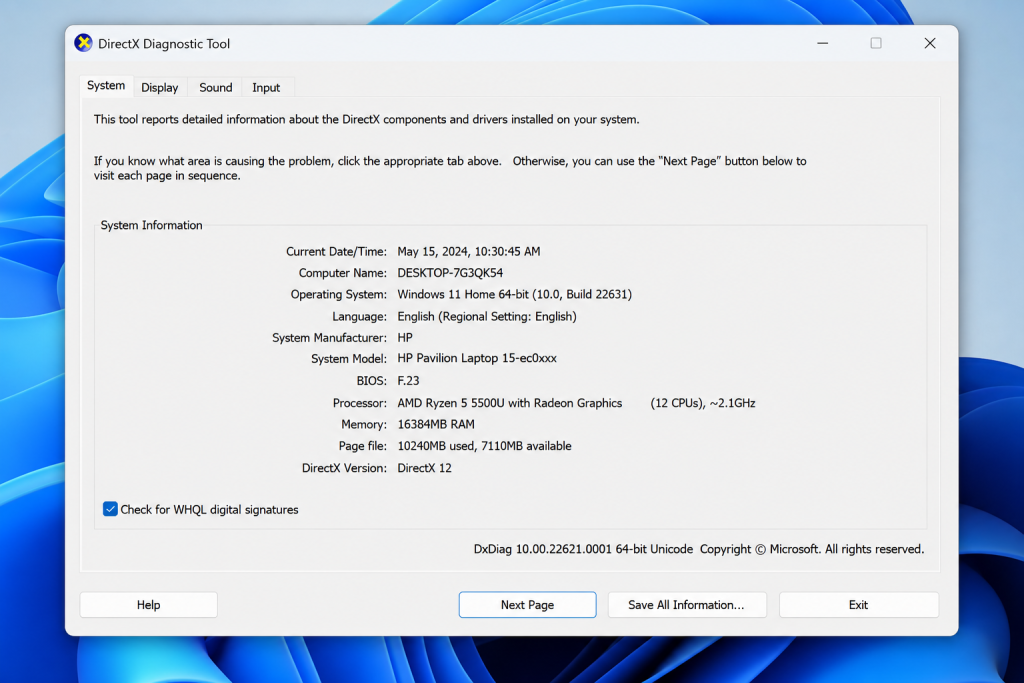Click the 'System Information' group label
This screenshot has width=1024, height=683.
[152, 225]
